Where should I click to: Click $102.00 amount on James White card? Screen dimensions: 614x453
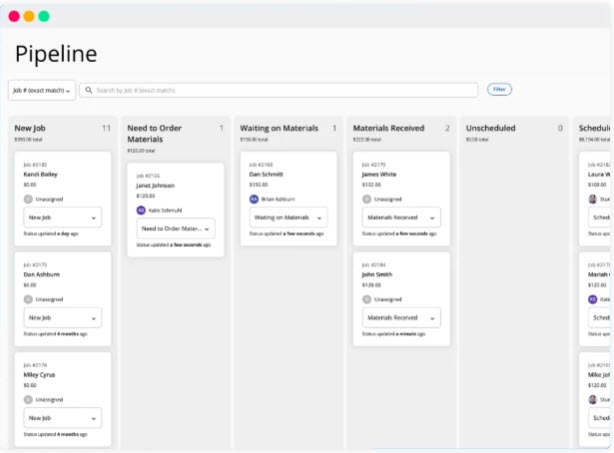click(x=371, y=184)
